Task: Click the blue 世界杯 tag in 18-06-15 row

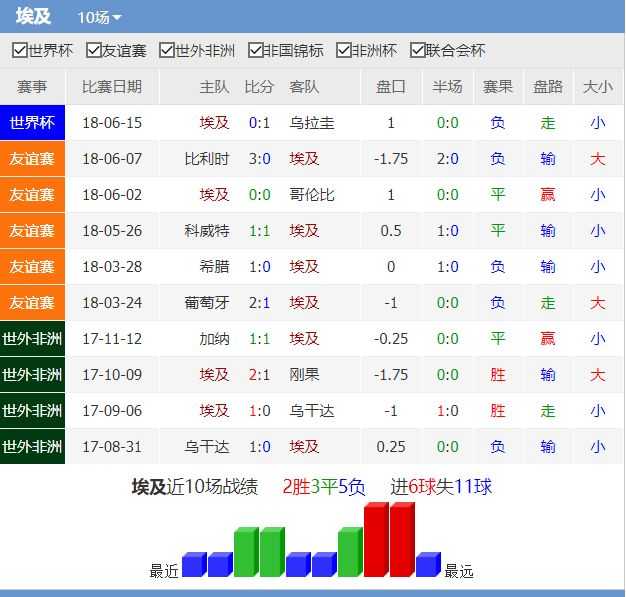Action: click(32, 123)
